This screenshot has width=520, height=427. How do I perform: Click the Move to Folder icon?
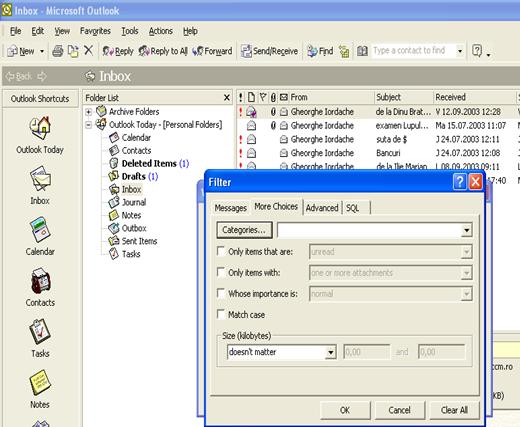73,51
